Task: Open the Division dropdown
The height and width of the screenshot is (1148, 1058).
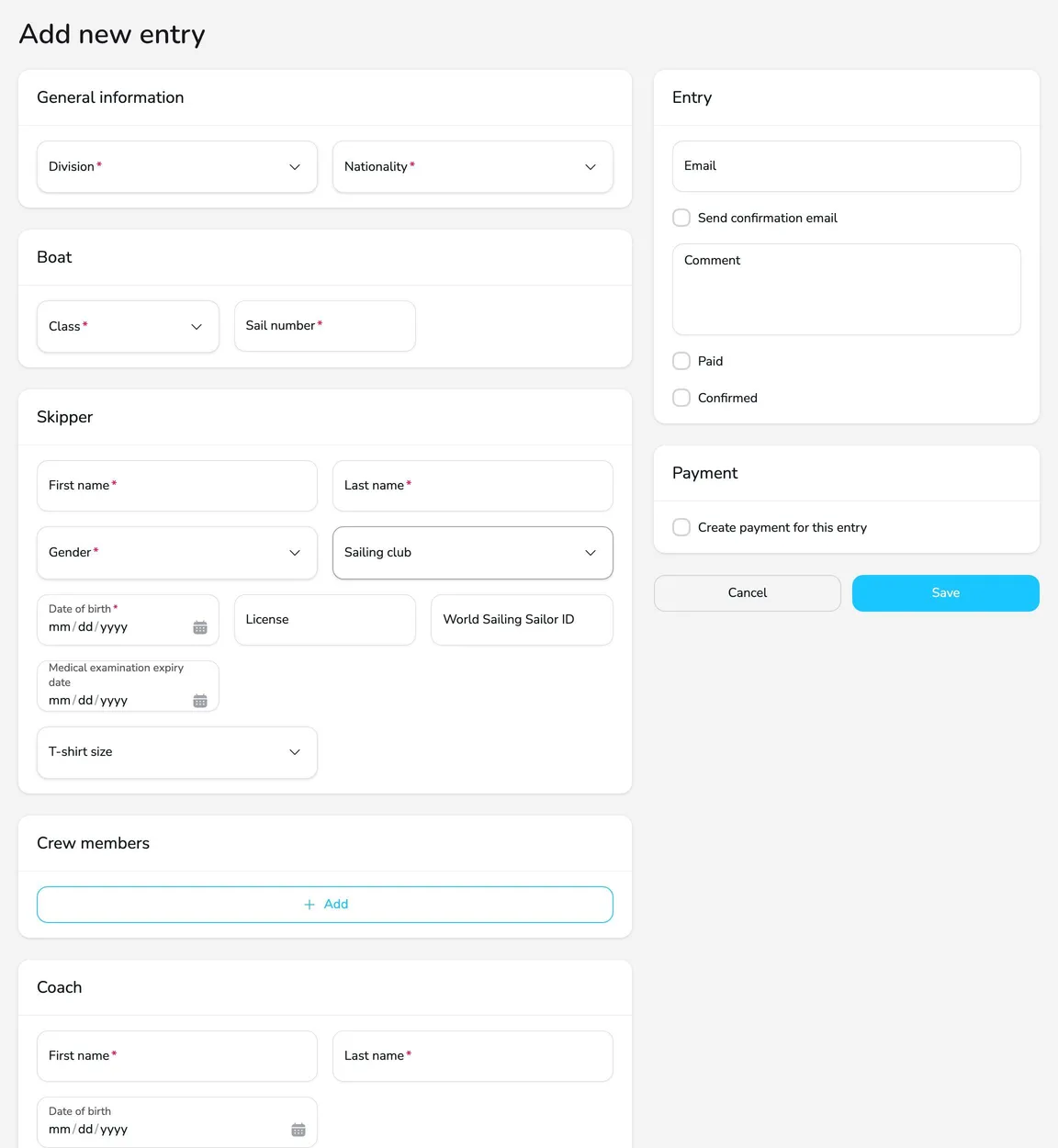Action: coord(177,166)
